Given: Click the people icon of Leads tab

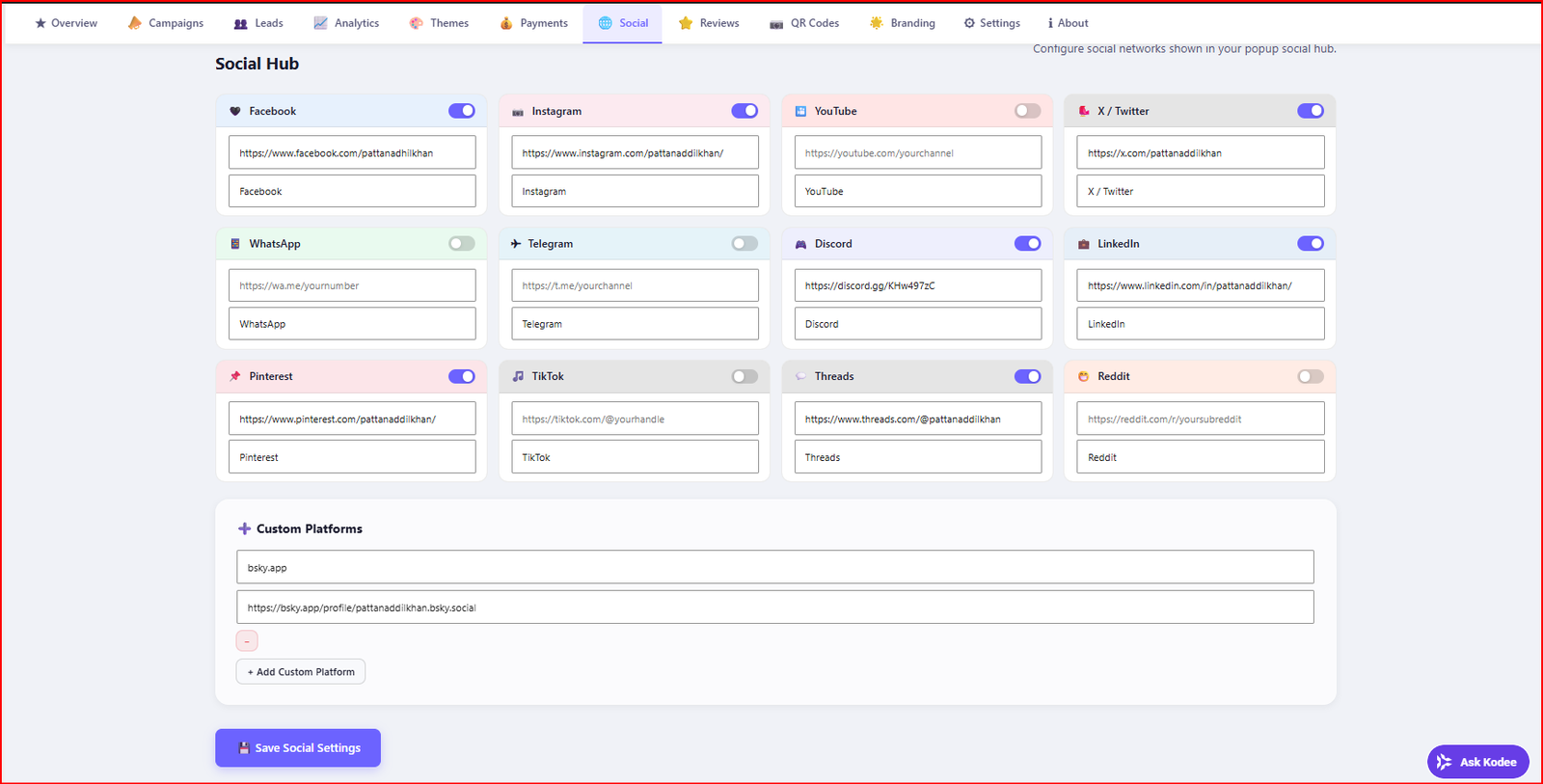Looking at the screenshot, I should click(x=241, y=23).
